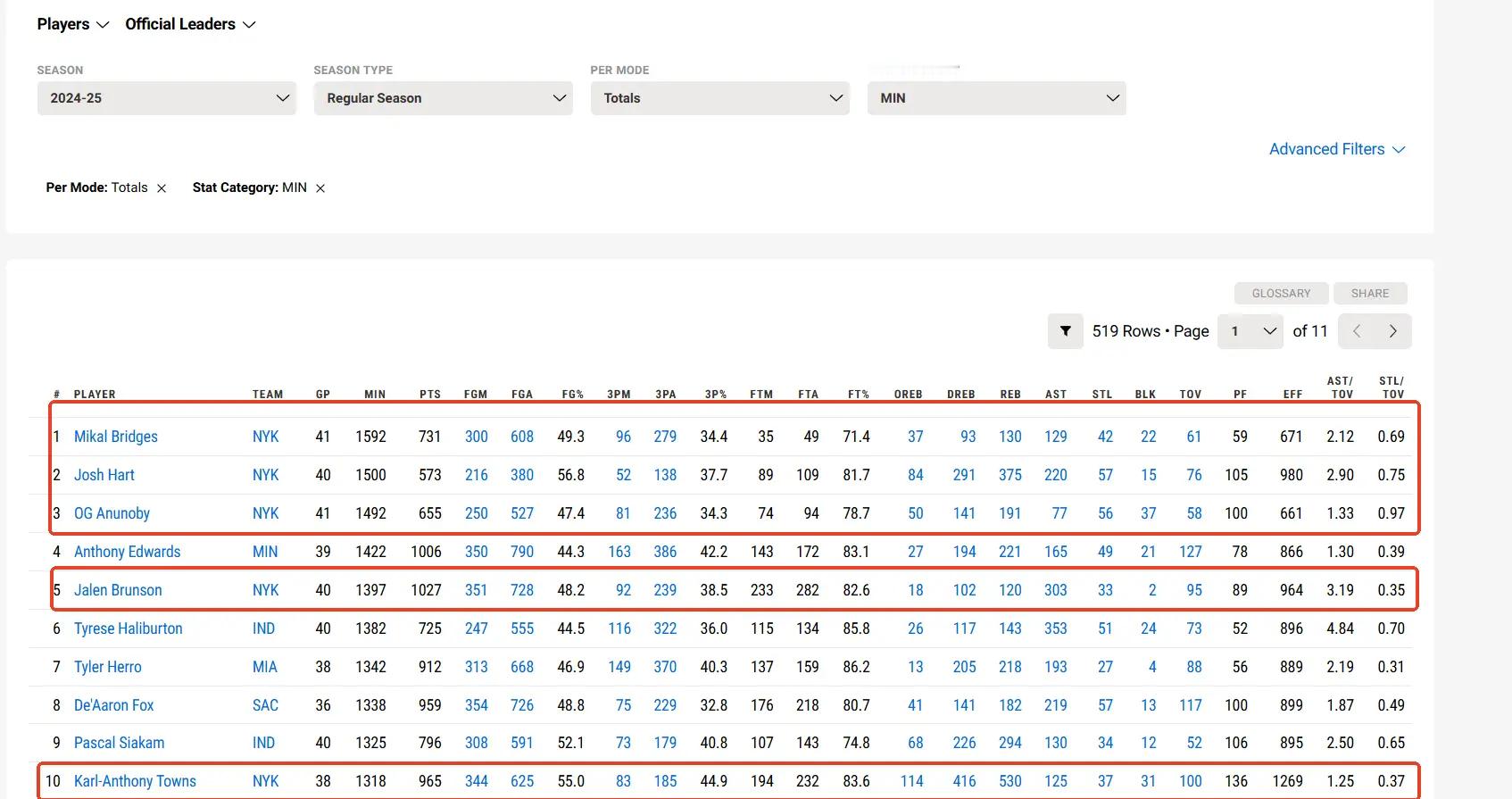Click FGA value 790 for Anthony Edwards

coord(522,552)
